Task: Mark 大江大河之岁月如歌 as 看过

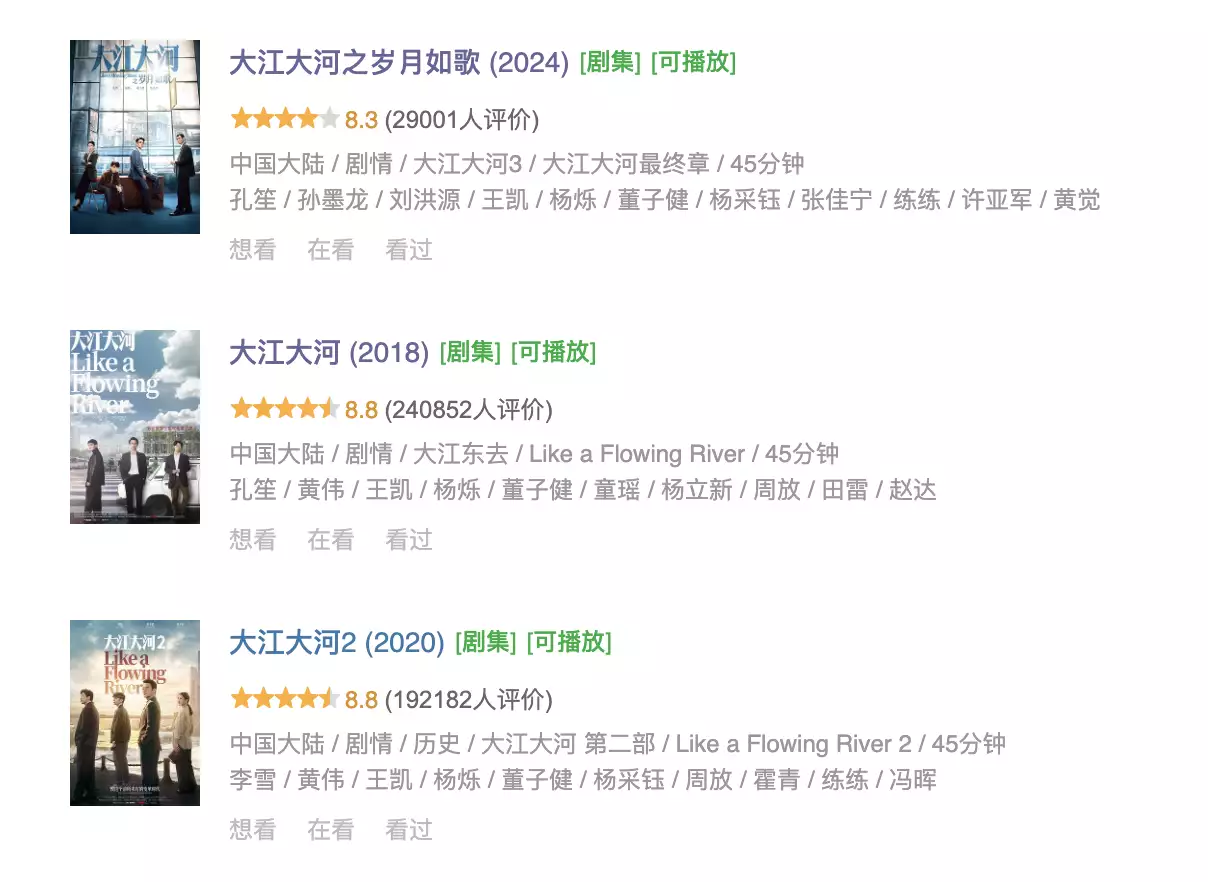Action: (409, 250)
